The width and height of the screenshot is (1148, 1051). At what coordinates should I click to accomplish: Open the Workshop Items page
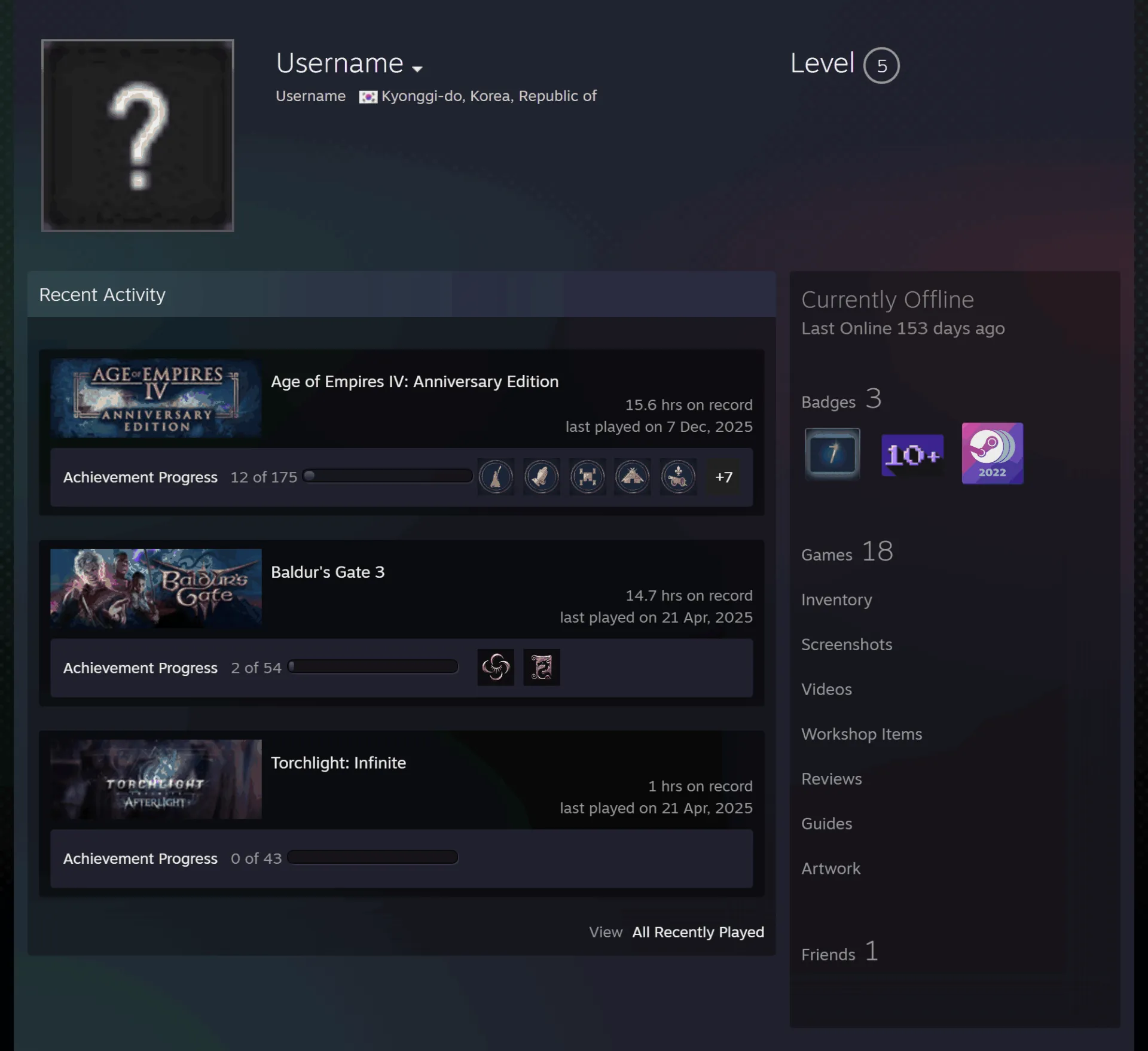coord(862,735)
